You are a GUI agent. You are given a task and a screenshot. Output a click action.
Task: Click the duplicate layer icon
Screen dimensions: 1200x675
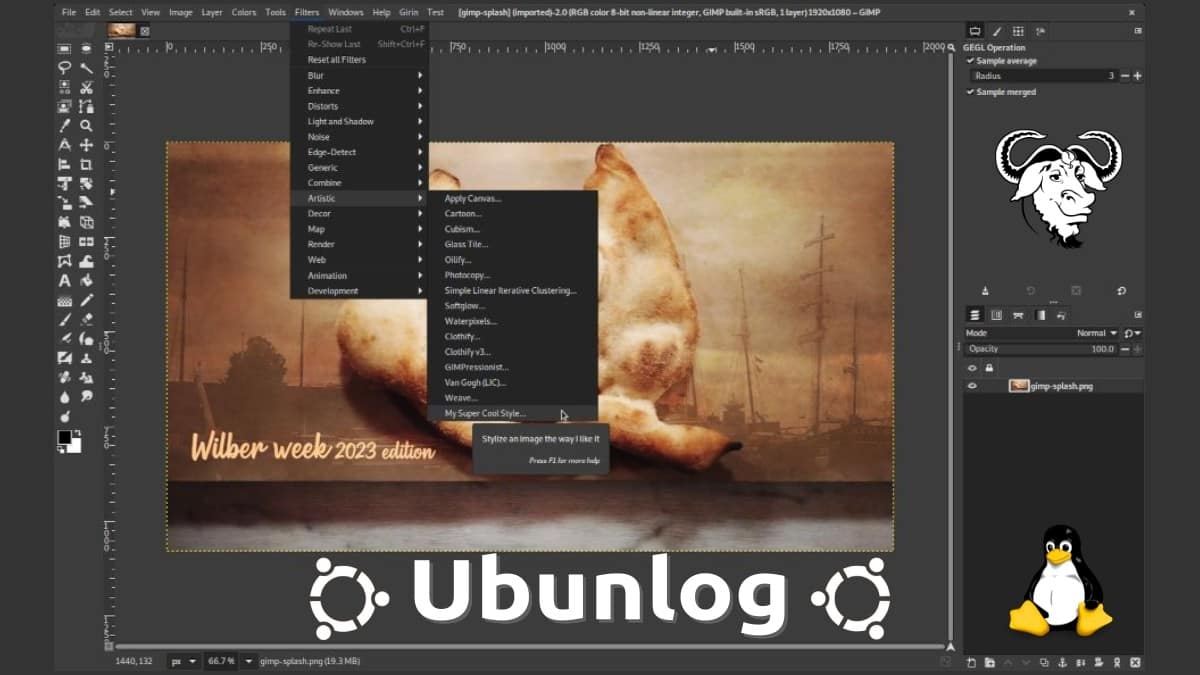[1044, 662]
